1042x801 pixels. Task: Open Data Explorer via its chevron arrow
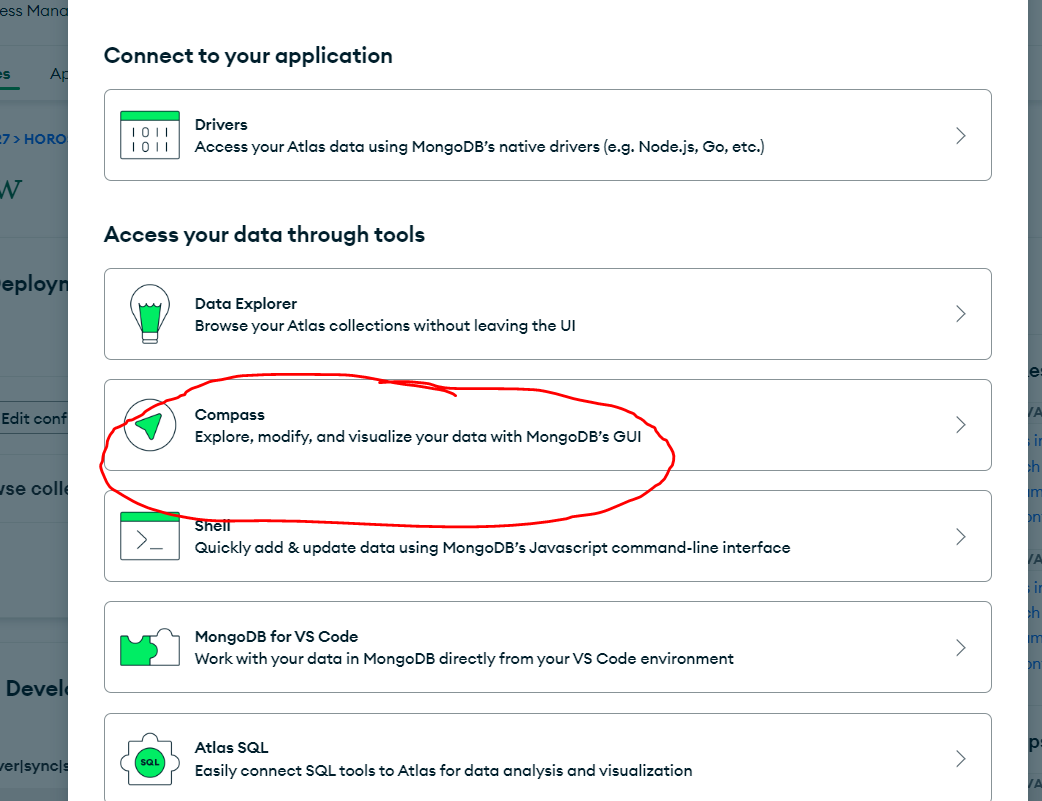click(x=960, y=314)
